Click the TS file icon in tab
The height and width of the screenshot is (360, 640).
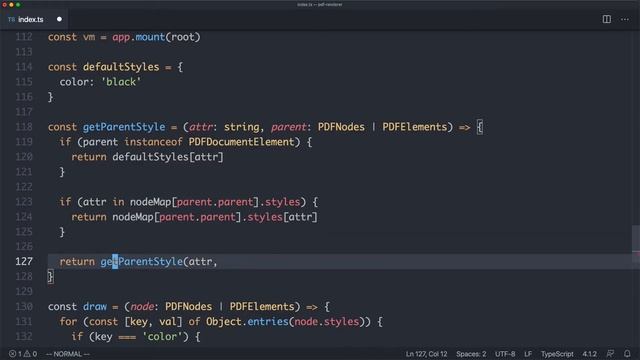coord(11,20)
